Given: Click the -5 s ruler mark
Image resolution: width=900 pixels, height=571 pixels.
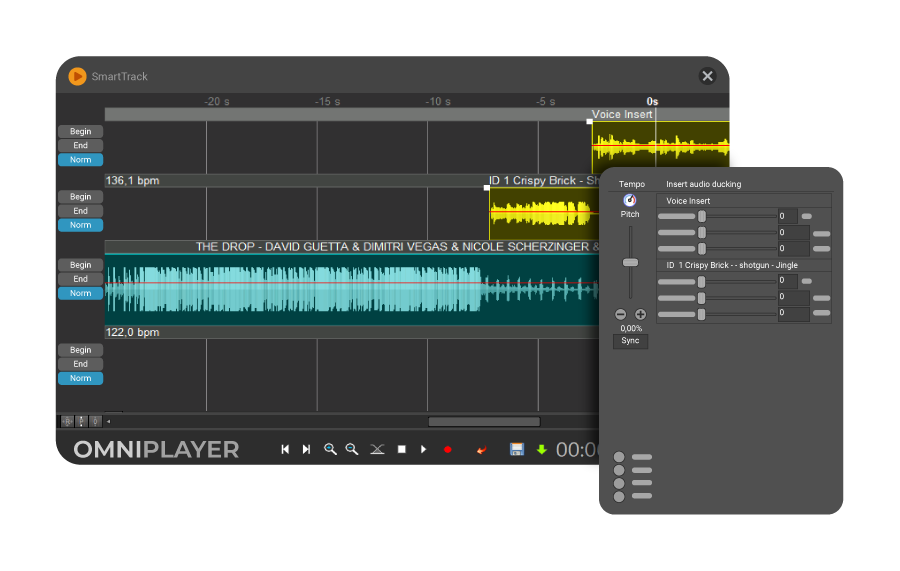Looking at the screenshot, I should point(546,102).
